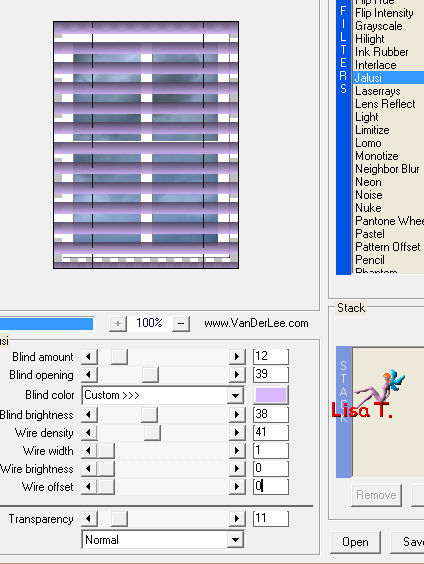The image size is (424, 564).
Task: Open the Blind color dropdown
Action: click(x=236, y=395)
